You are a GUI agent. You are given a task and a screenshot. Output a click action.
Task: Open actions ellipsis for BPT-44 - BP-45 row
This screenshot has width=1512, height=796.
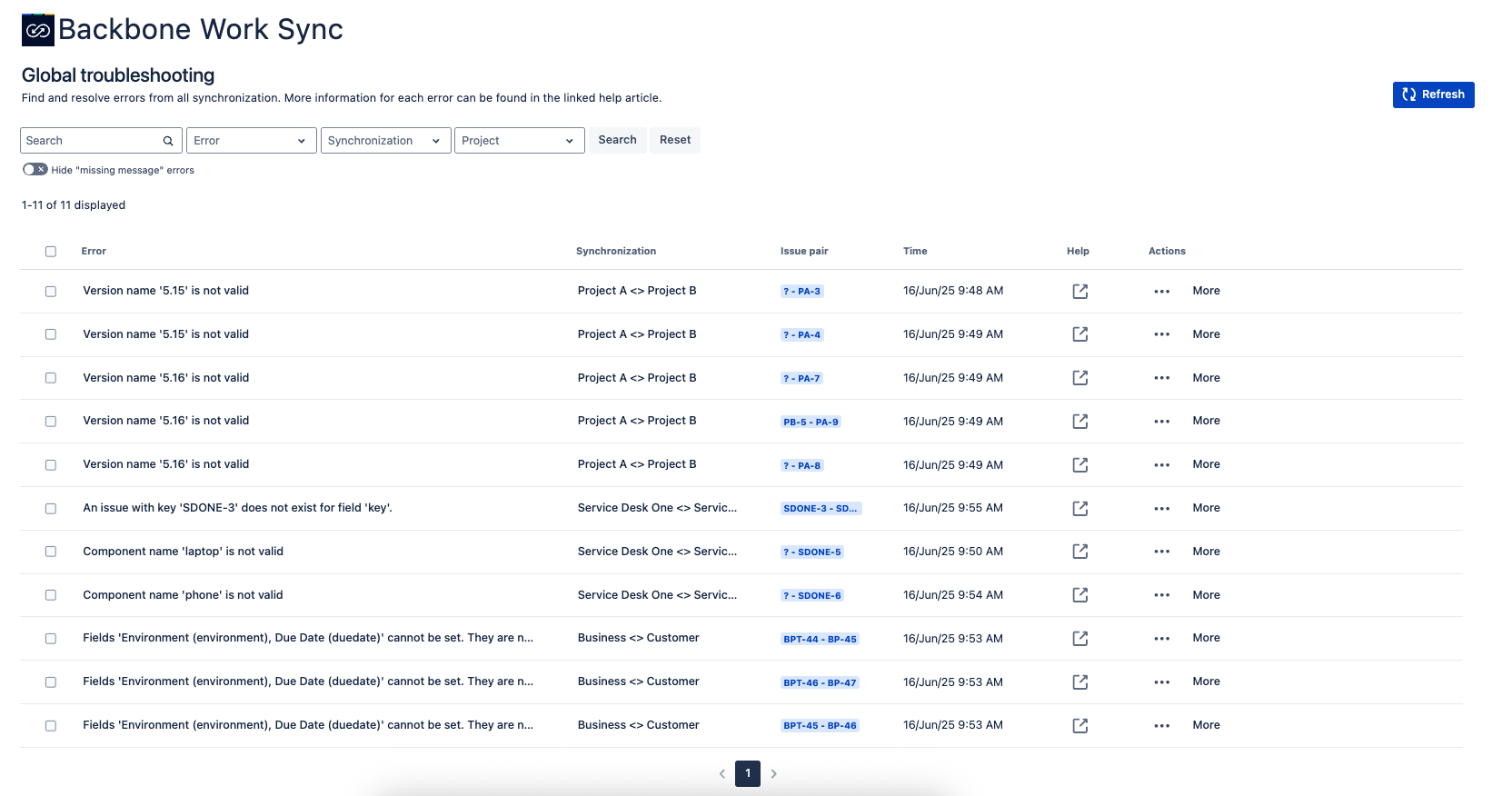(x=1161, y=639)
